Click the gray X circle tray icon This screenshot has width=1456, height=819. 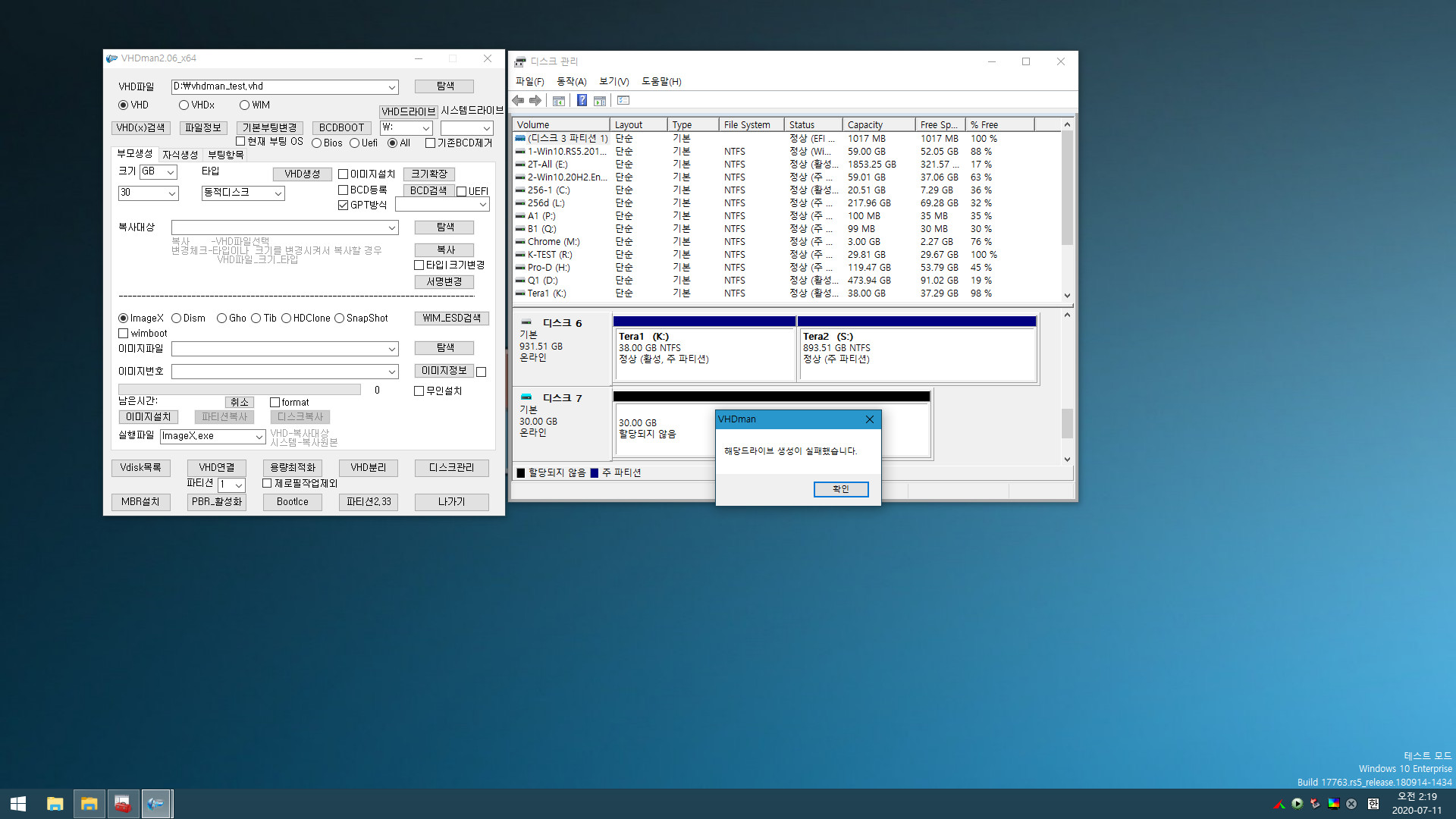point(1351,804)
